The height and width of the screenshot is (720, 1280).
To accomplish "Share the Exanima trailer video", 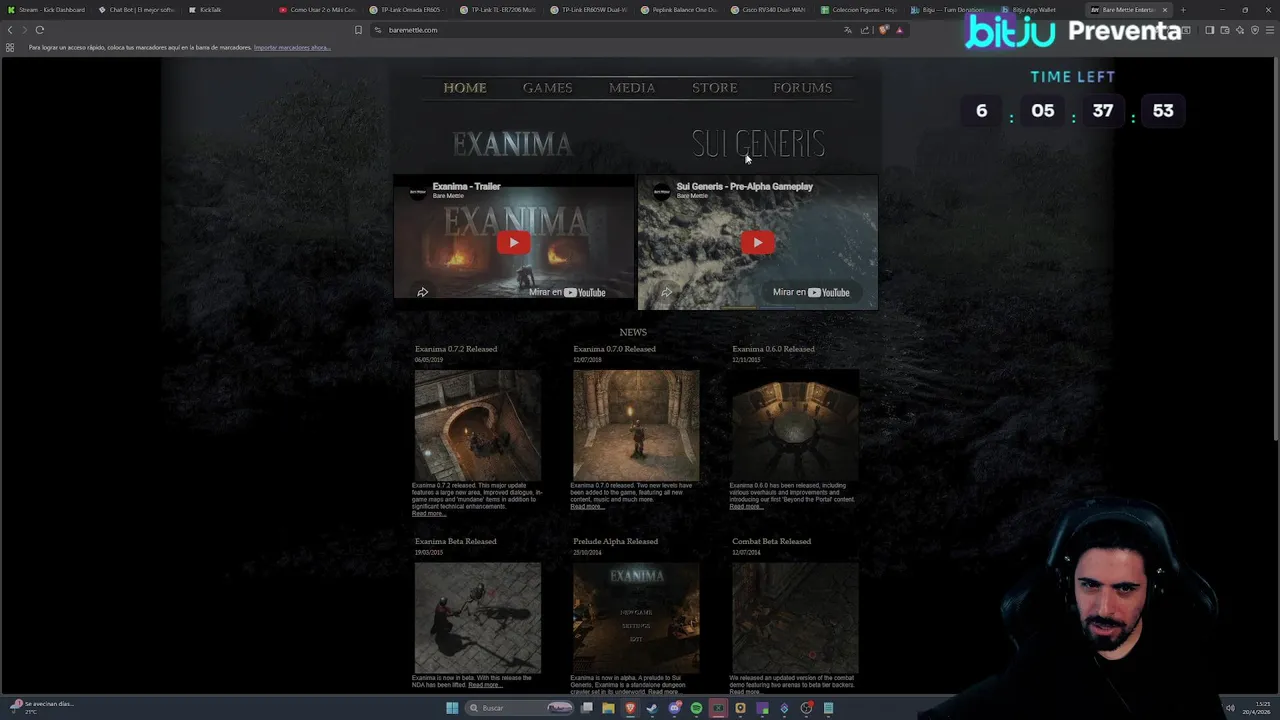I will click(x=422, y=292).
